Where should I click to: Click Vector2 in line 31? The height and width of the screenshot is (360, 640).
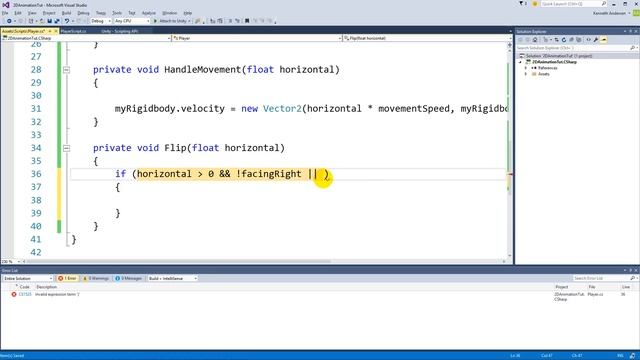point(282,109)
